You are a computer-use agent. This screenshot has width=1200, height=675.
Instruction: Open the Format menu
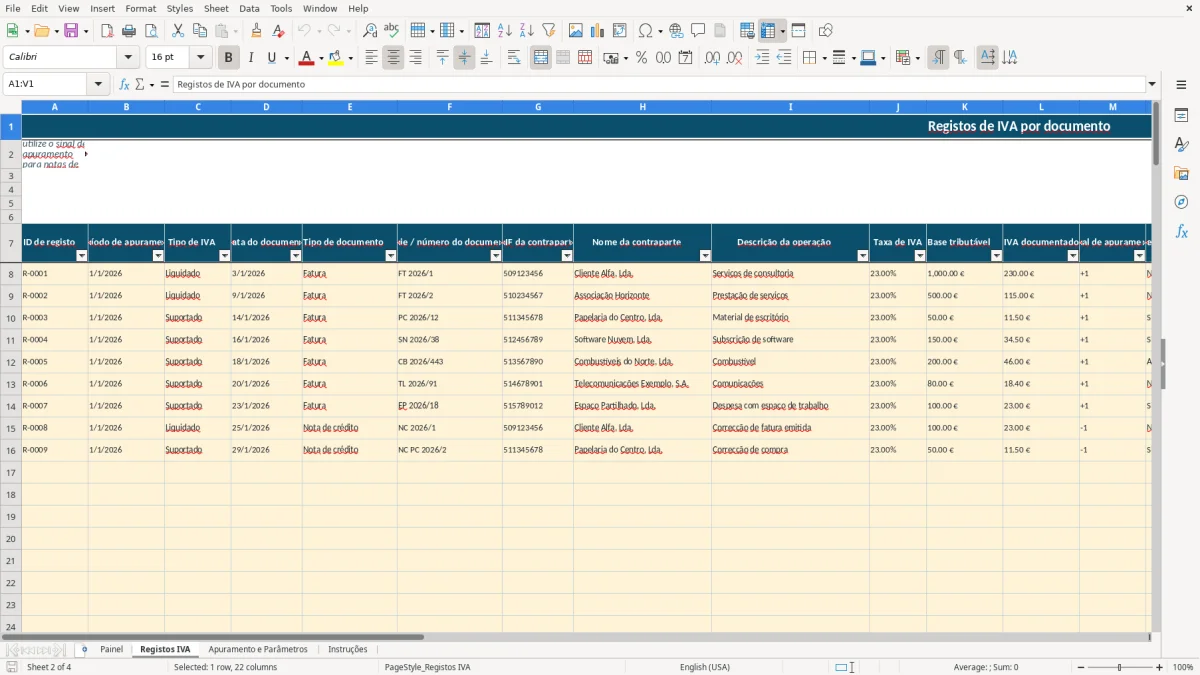140,8
